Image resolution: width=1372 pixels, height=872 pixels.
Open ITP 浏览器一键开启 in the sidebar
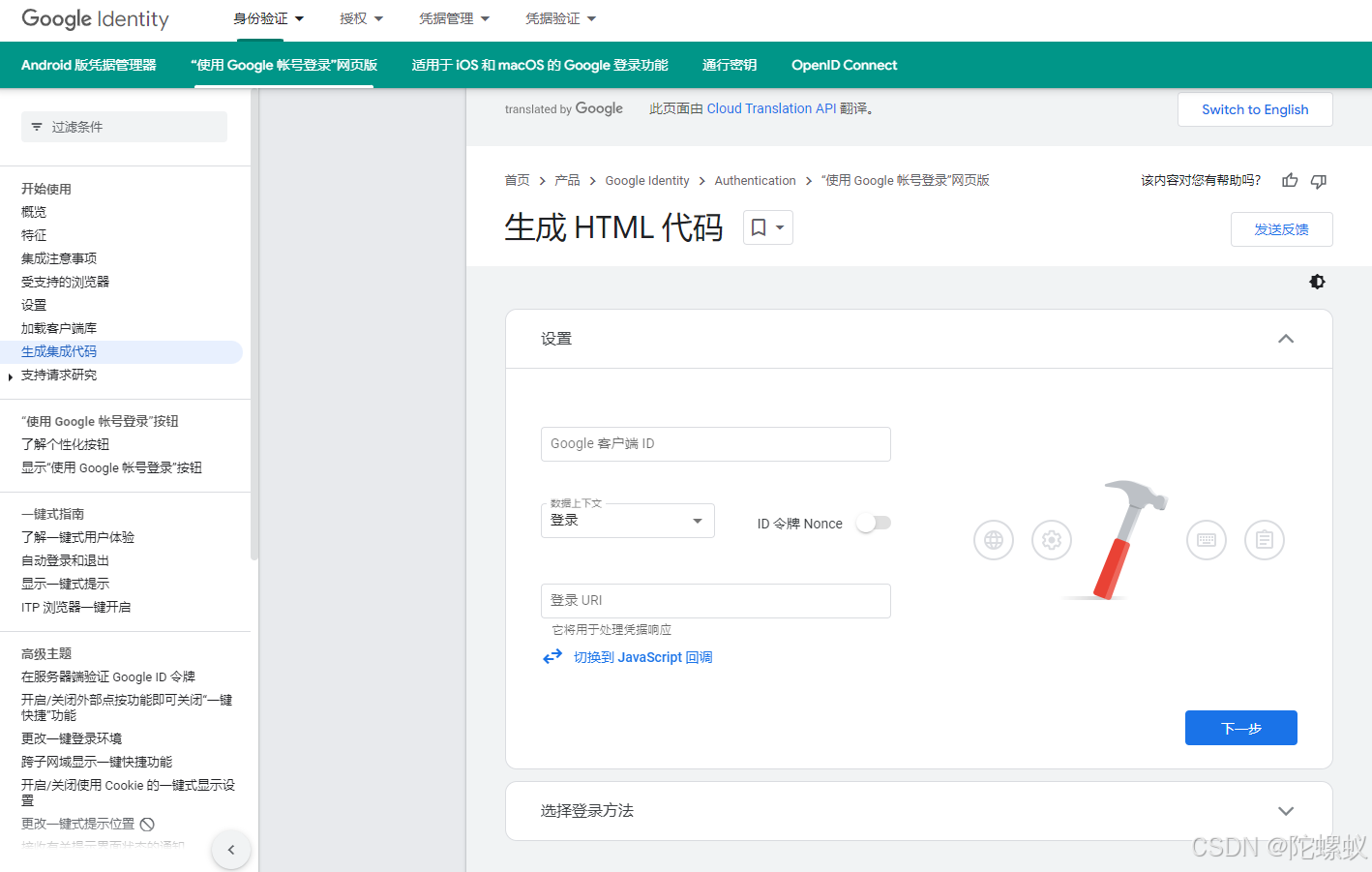pyautogui.click(x=76, y=607)
